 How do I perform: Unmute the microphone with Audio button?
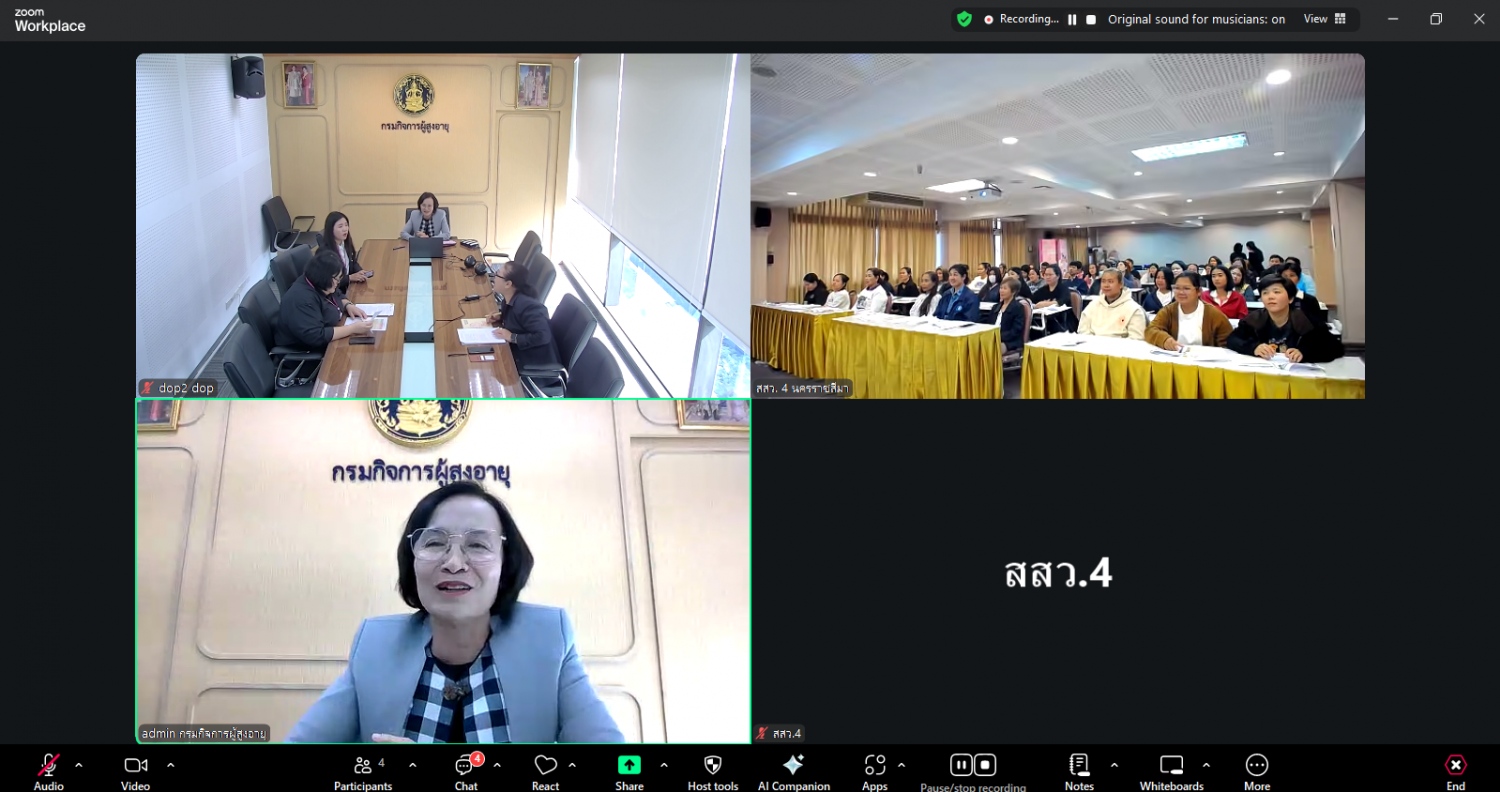(x=48, y=766)
